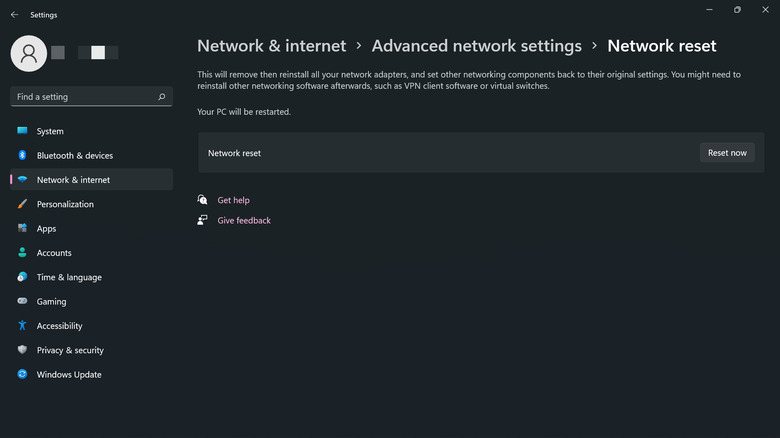Open the Get help link
This screenshot has width=780, height=438.
pyautogui.click(x=233, y=200)
